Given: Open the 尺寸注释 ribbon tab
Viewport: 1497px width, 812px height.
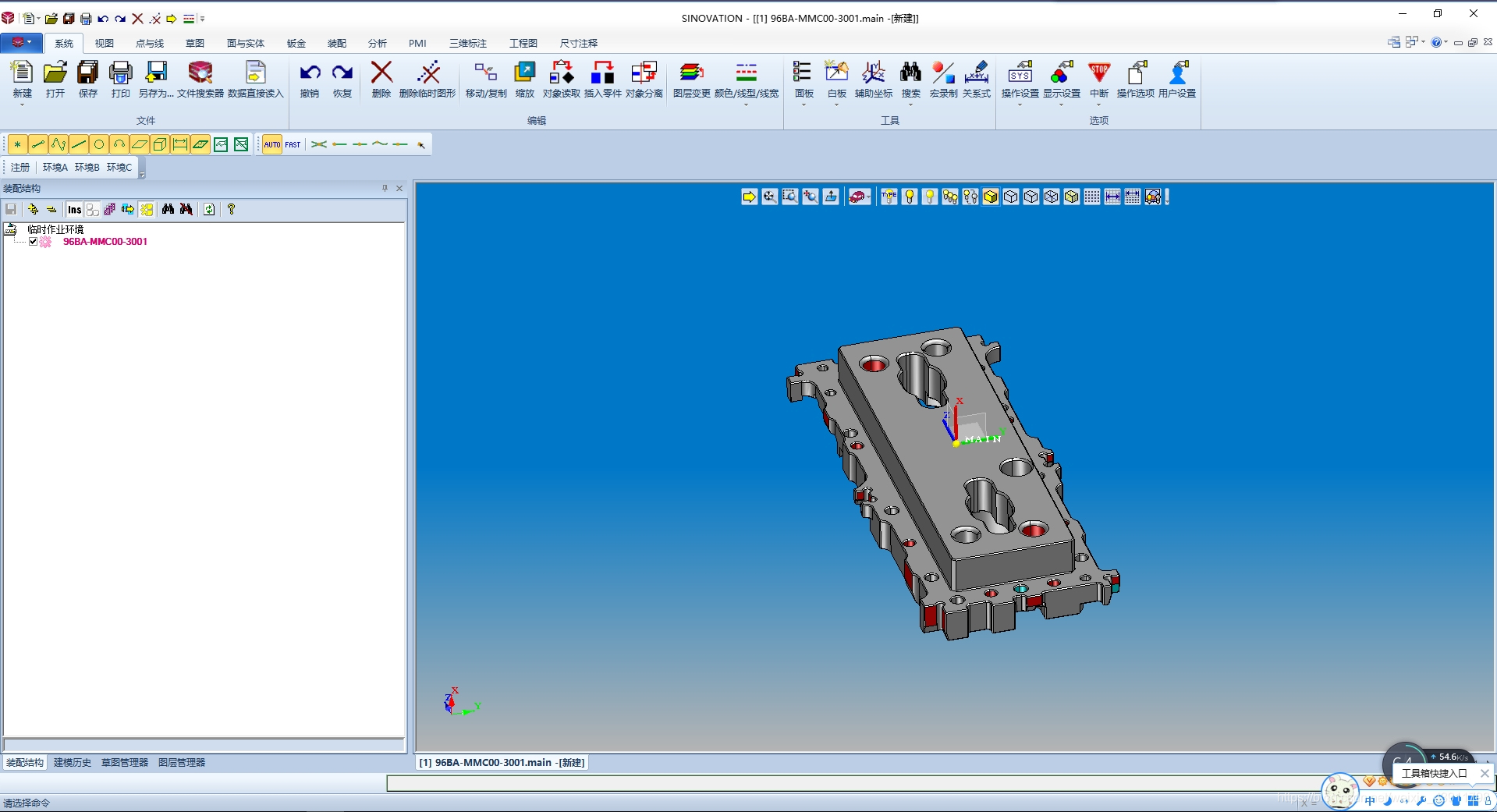Looking at the screenshot, I should click(579, 43).
